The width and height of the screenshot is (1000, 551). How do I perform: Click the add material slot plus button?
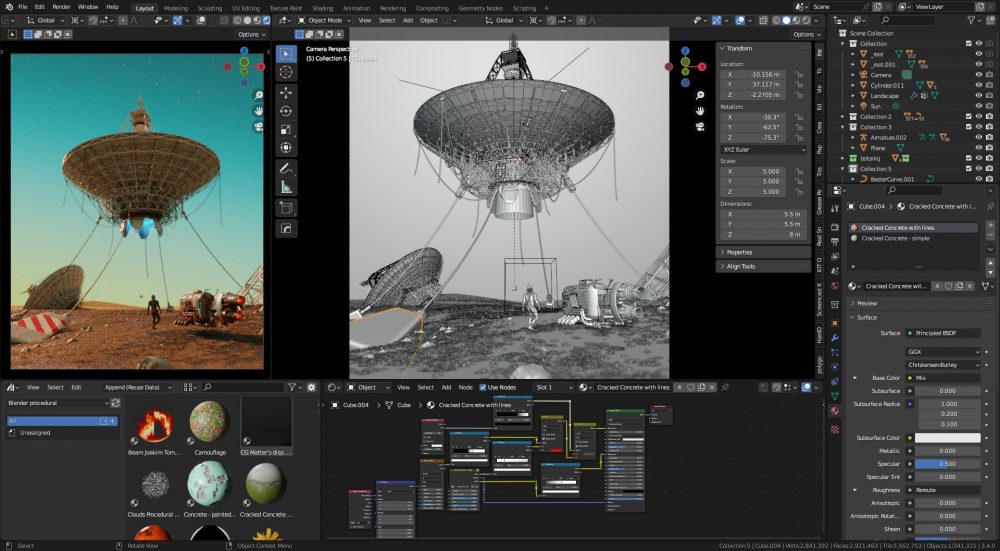click(x=990, y=226)
